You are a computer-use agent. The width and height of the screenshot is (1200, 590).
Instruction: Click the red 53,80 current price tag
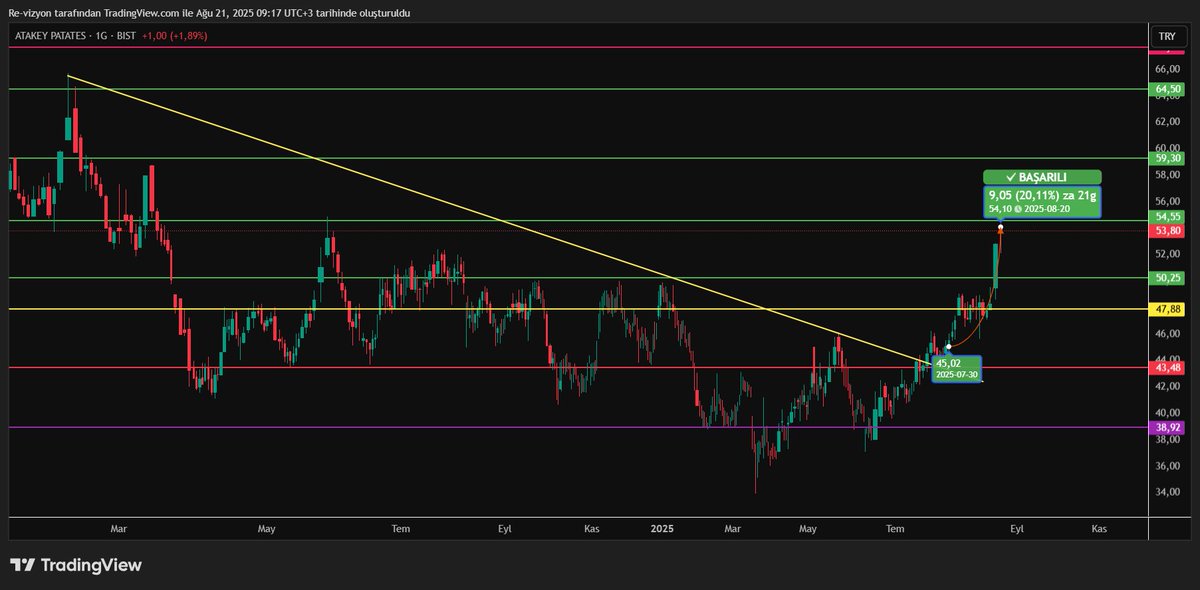pyautogui.click(x=1168, y=231)
